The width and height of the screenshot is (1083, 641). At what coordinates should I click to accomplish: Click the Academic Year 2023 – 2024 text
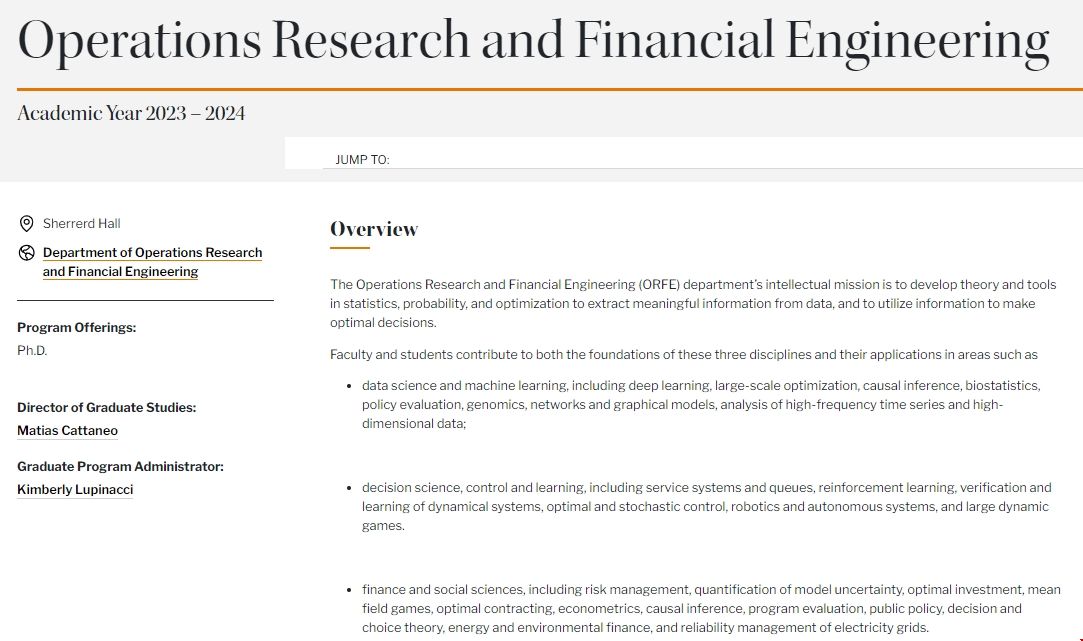(x=131, y=113)
